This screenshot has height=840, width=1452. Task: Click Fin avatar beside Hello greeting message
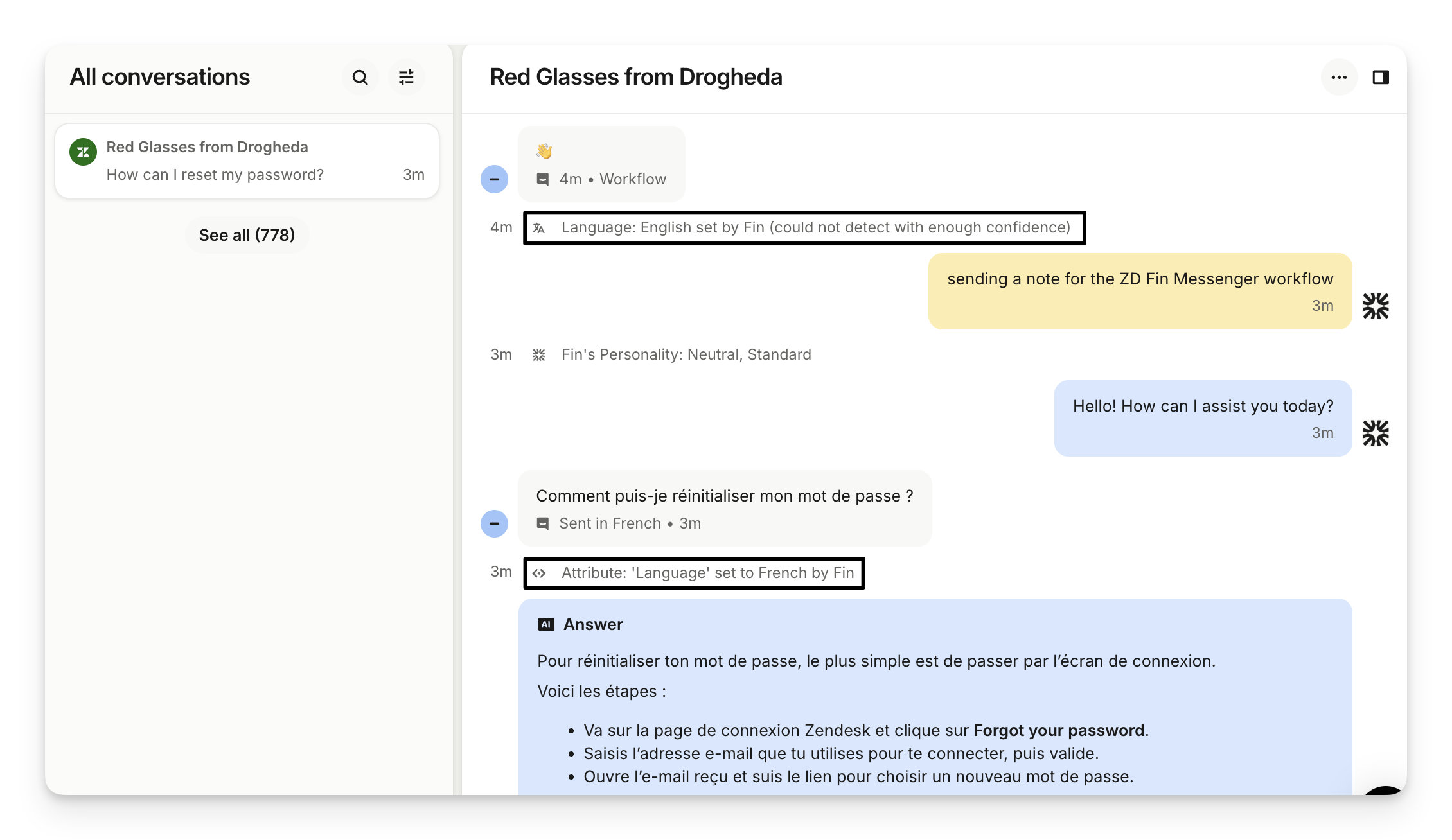(x=1376, y=433)
